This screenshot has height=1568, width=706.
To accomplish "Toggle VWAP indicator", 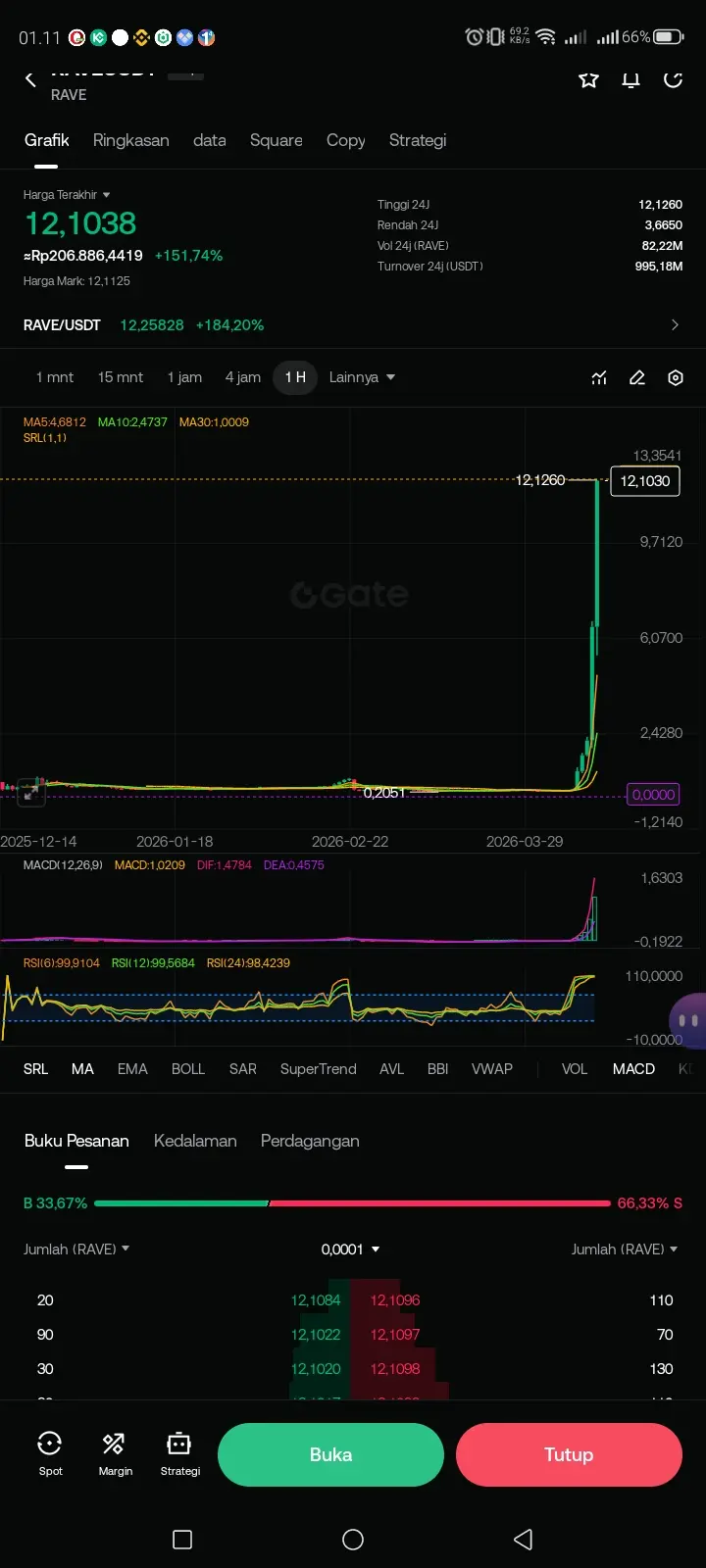I will pyautogui.click(x=491, y=1069).
